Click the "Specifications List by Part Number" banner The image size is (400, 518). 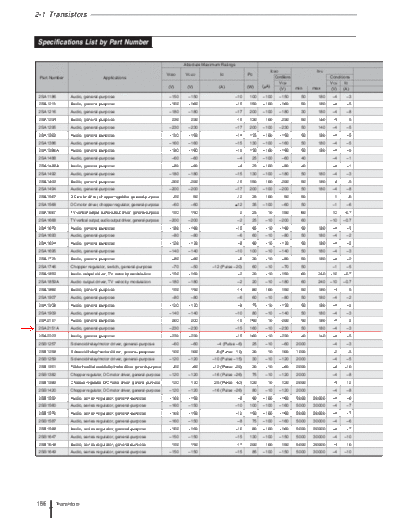point(93,42)
